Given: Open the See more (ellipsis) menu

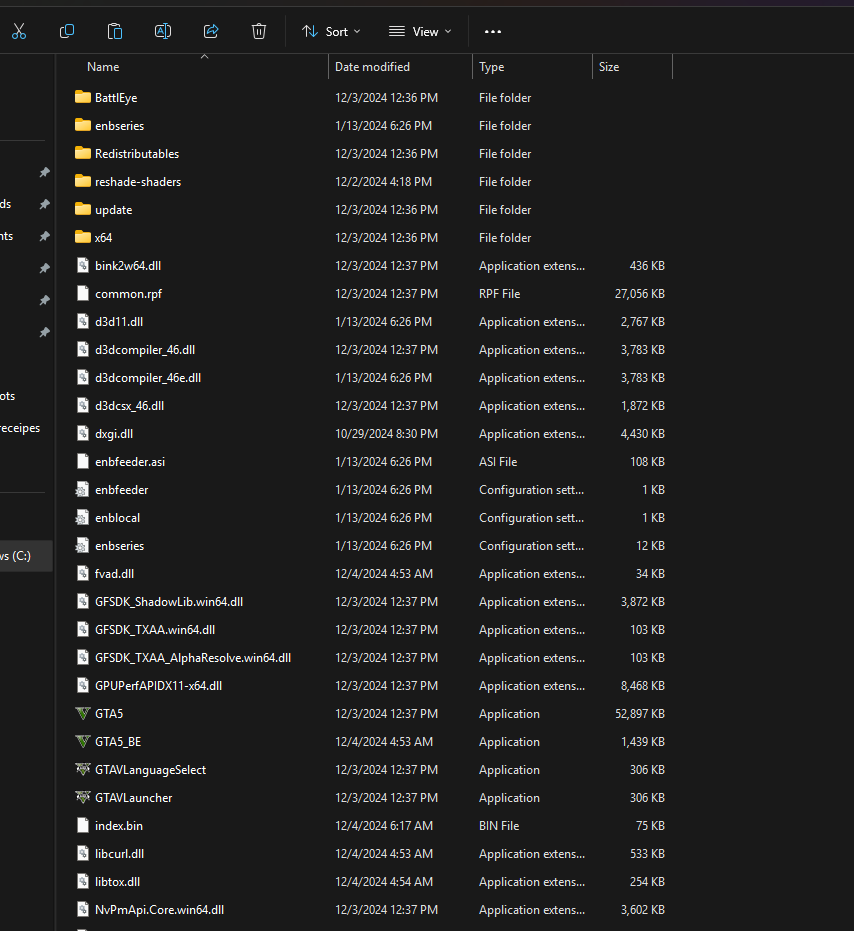Looking at the screenshot, I should pyautogui.click(x=492, y=31).
